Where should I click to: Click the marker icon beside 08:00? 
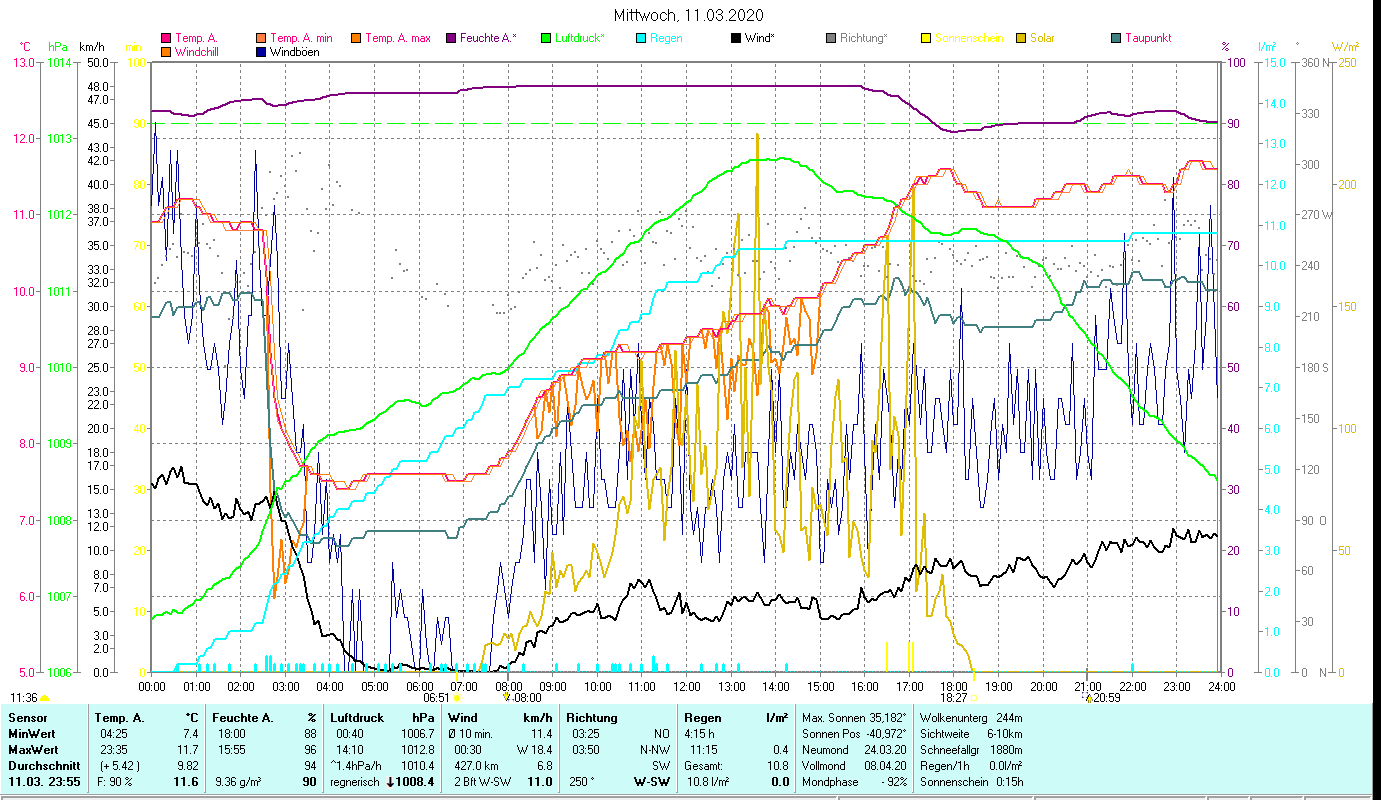click(x=507, y=697)
